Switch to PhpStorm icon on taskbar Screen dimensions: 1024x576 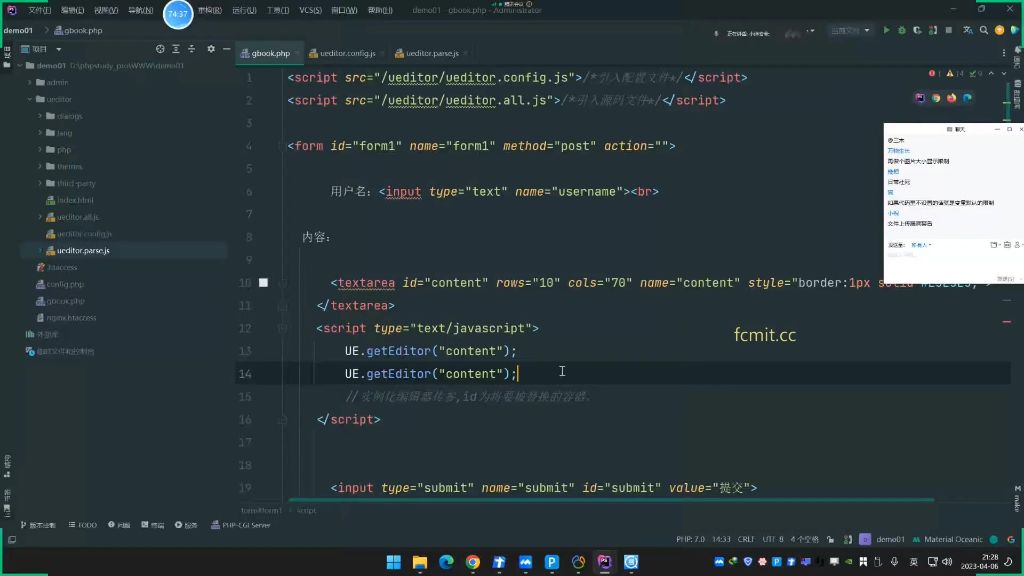pyautogui.click(x=605, y=562)
